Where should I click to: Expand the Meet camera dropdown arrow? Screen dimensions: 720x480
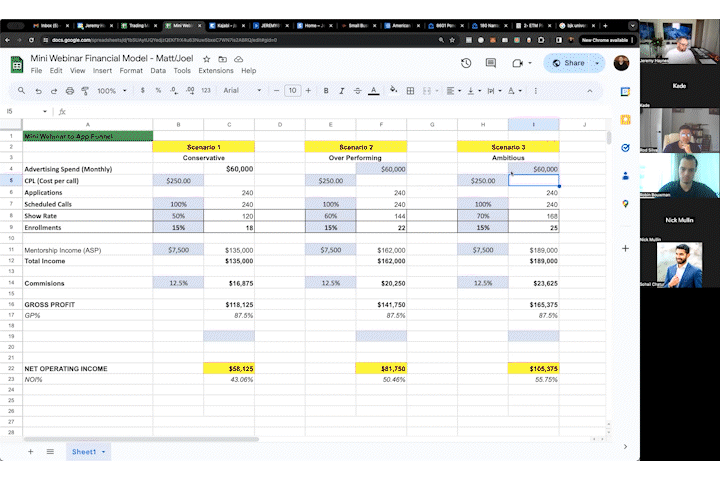coord(530,63)
